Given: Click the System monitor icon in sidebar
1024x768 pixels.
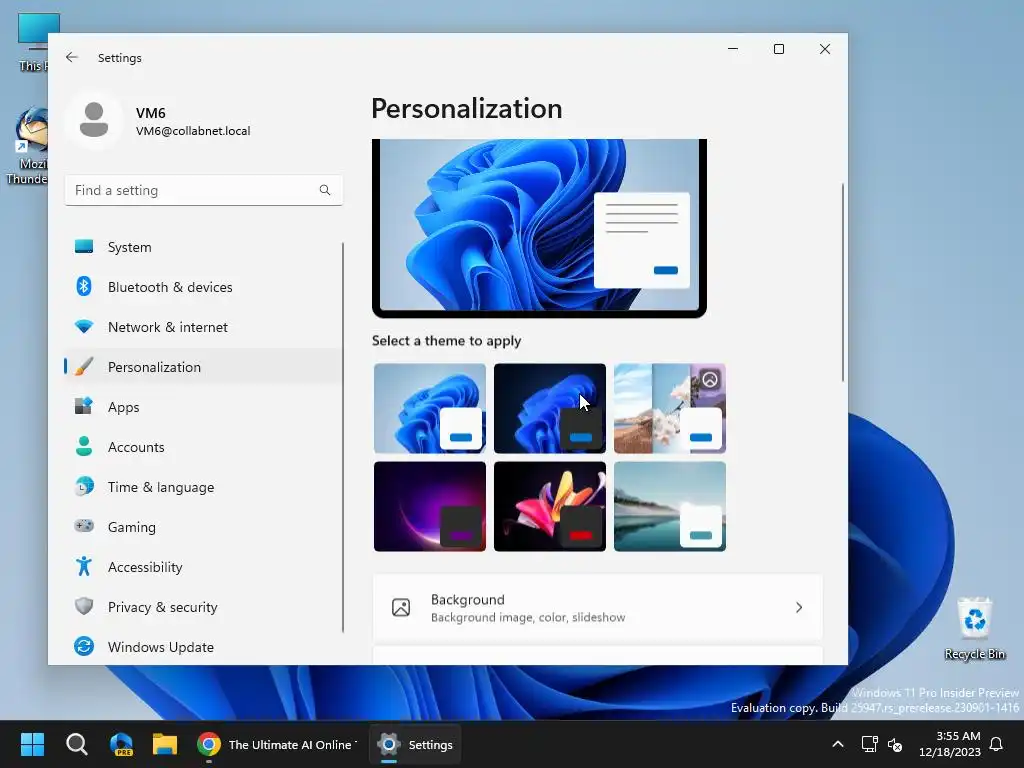Looking at the screenshot, I should tap(84, 247).
